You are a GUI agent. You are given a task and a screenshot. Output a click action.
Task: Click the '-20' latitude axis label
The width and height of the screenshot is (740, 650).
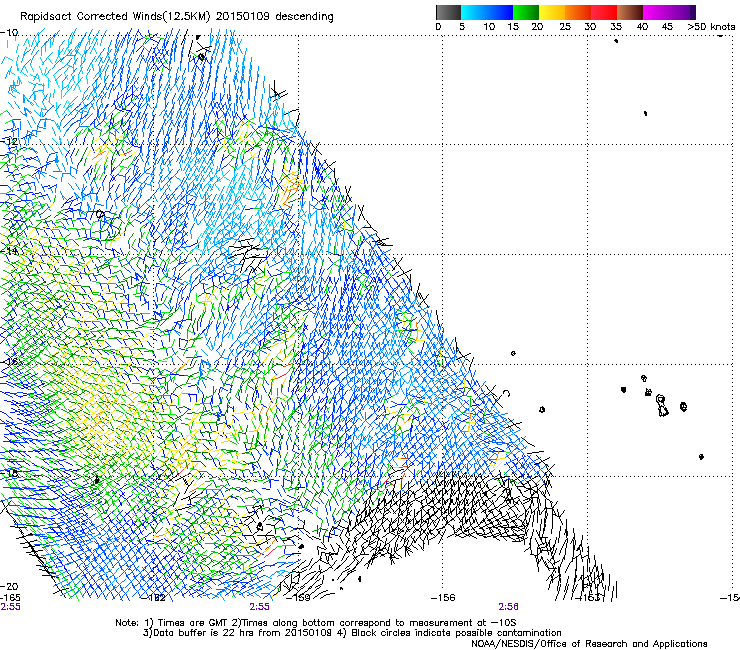click(x=9, y=586)
